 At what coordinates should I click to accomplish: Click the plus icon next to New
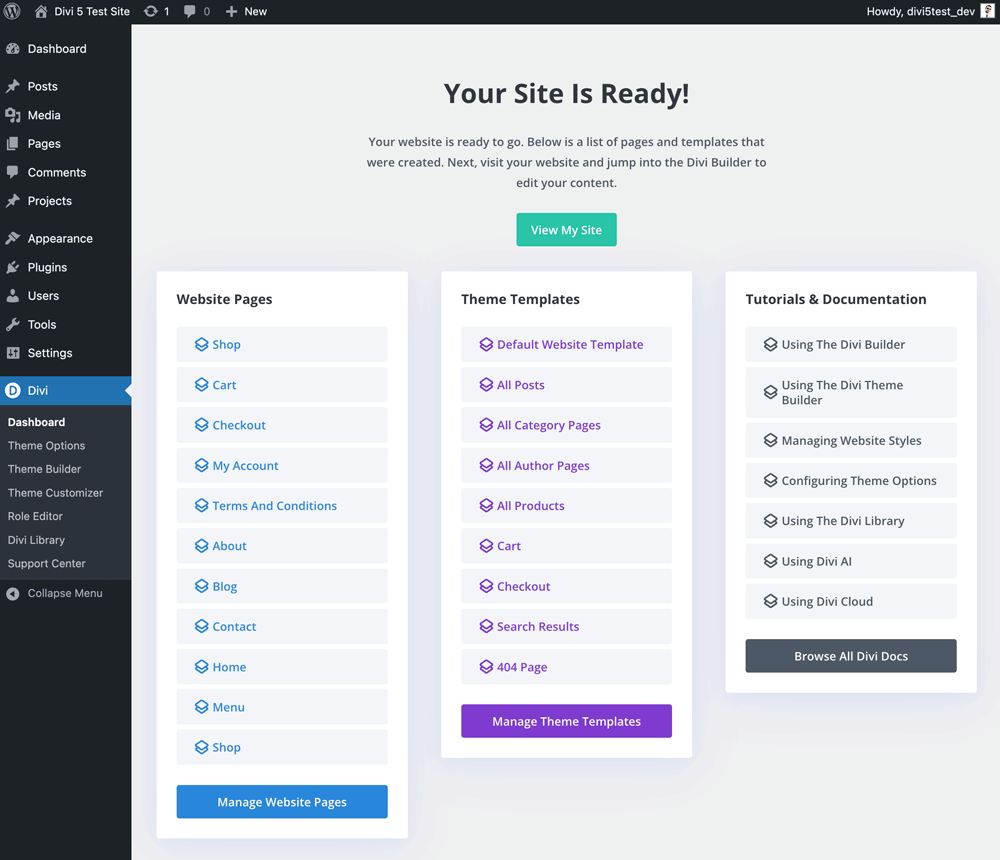click(232, 11)
